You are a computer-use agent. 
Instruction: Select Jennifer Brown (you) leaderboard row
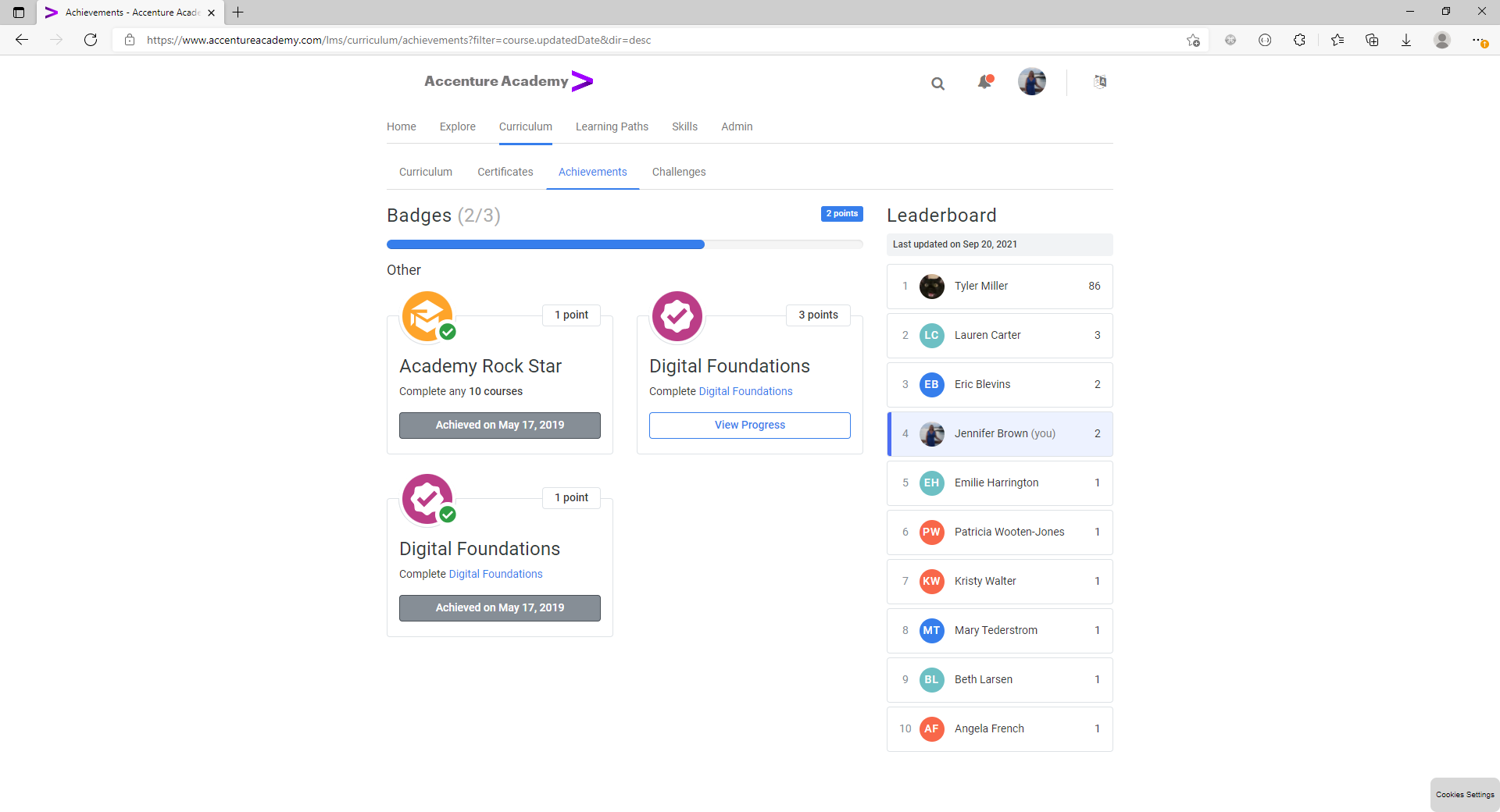coord(1000,434)
